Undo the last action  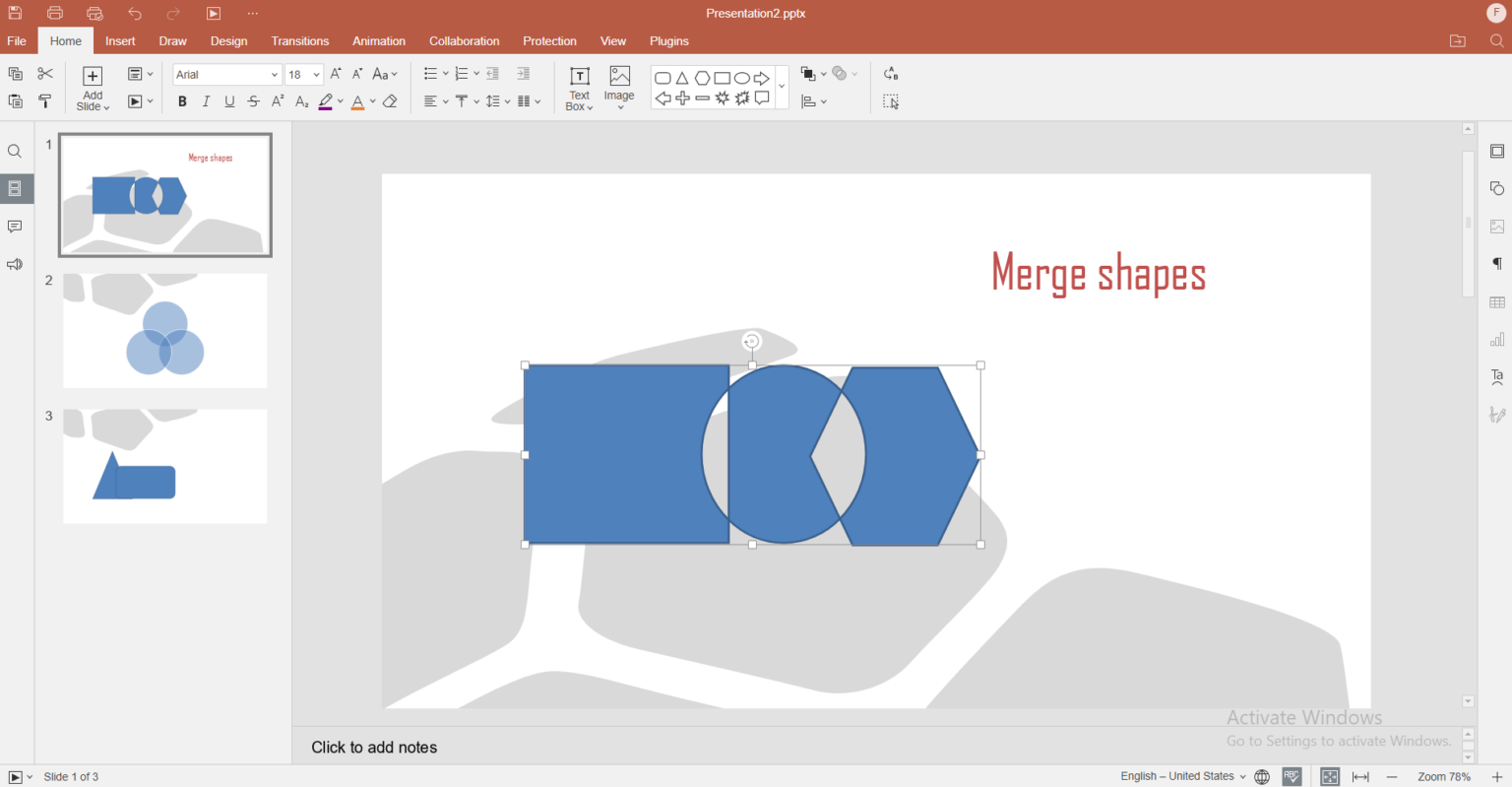click(135, 14)
